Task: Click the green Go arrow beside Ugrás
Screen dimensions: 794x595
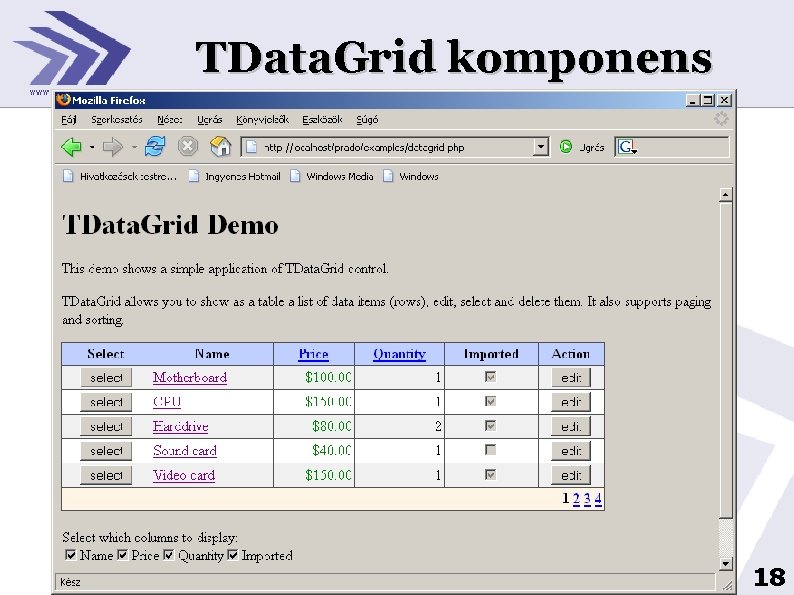Action: (x=566, y=147)
